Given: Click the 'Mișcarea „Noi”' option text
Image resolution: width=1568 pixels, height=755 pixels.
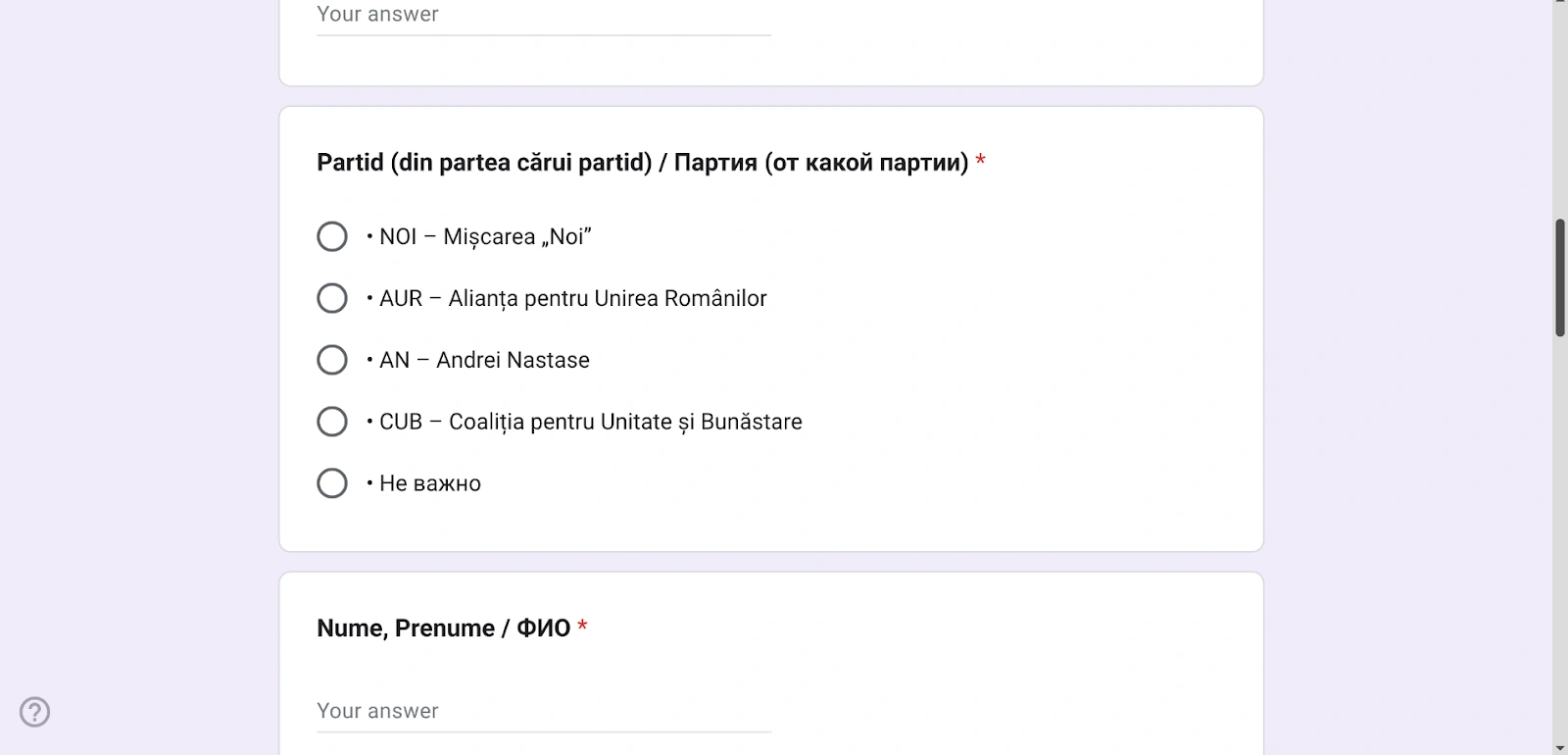Looking at the screenshot, I should click(x=516, y=236).
